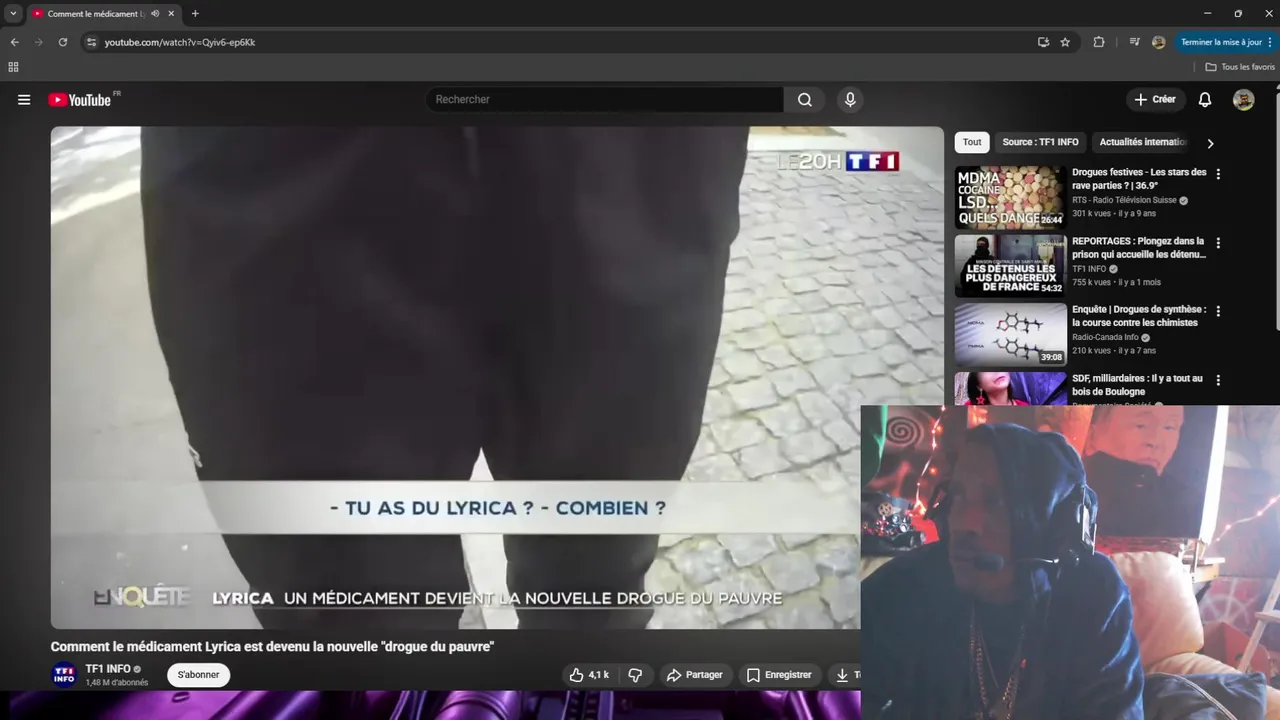This screenshot has width=1280, height=720.
Task: Open the notifications bell
Action: tap(1205, 100)
